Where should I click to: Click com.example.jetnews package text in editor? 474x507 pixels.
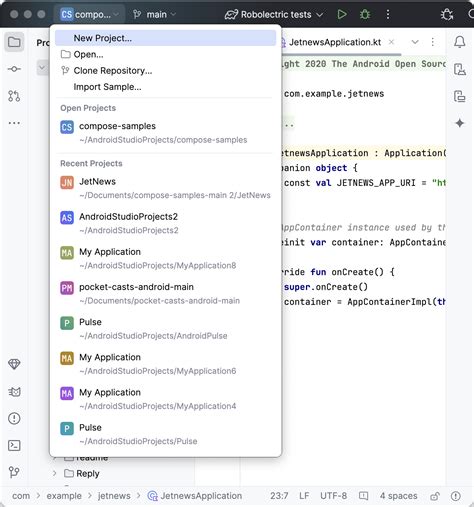click(334, 94)
